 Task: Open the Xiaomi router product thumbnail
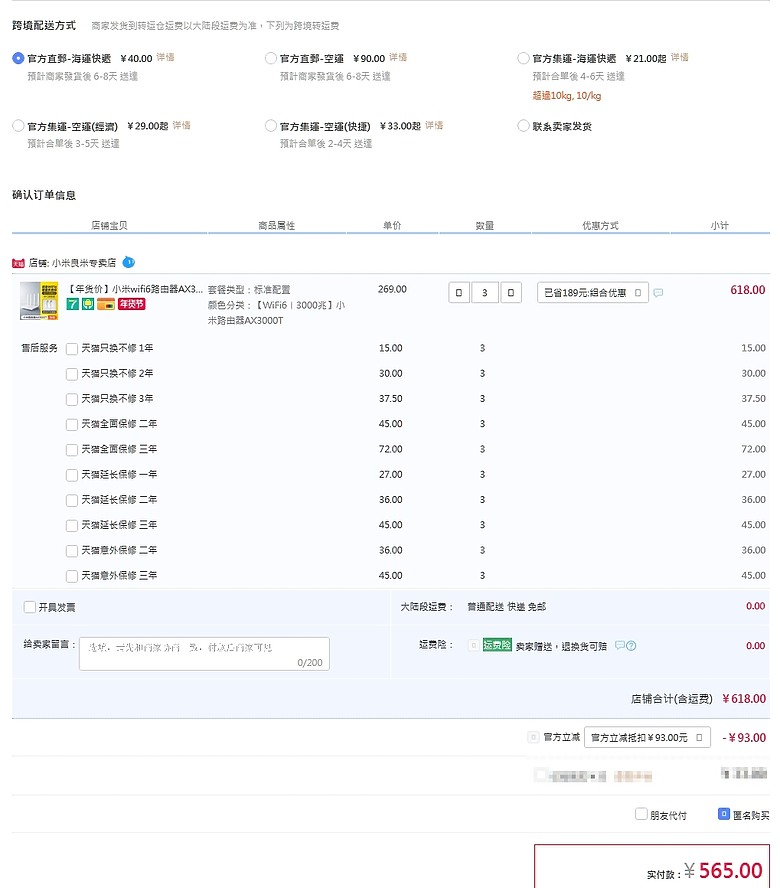pyautogui.click(x=39, y=301)
